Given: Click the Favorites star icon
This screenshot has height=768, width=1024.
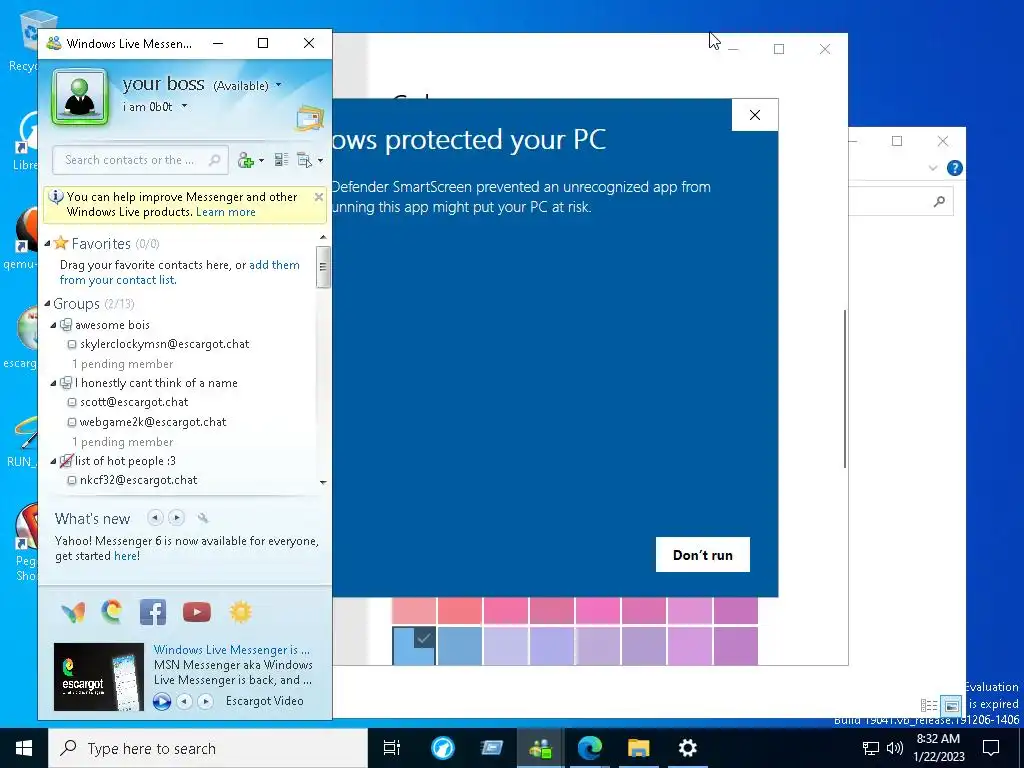Looking at the screenshot, I should 61,243.
